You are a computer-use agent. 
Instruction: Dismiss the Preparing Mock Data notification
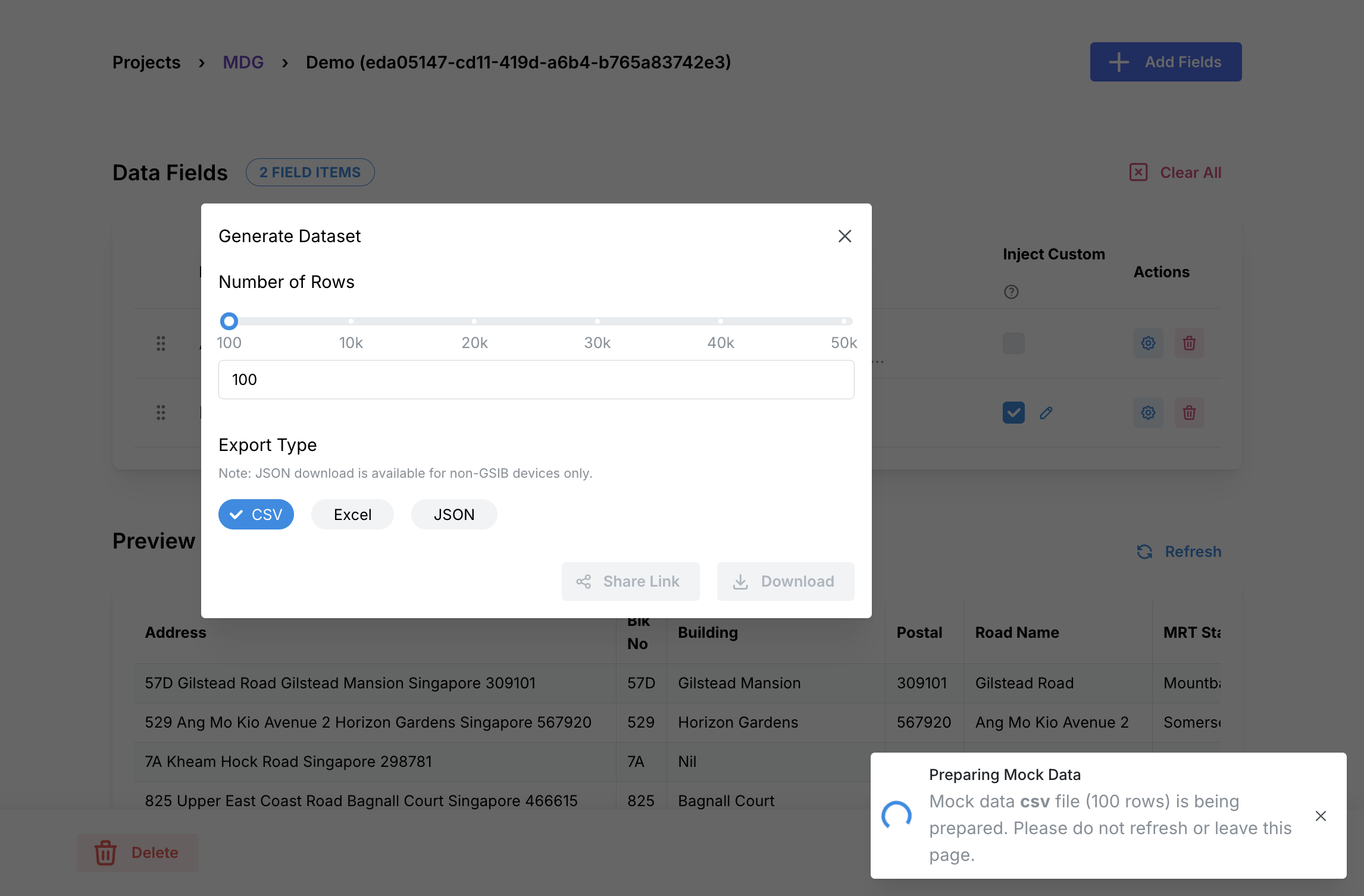[x=1321, y=816]
